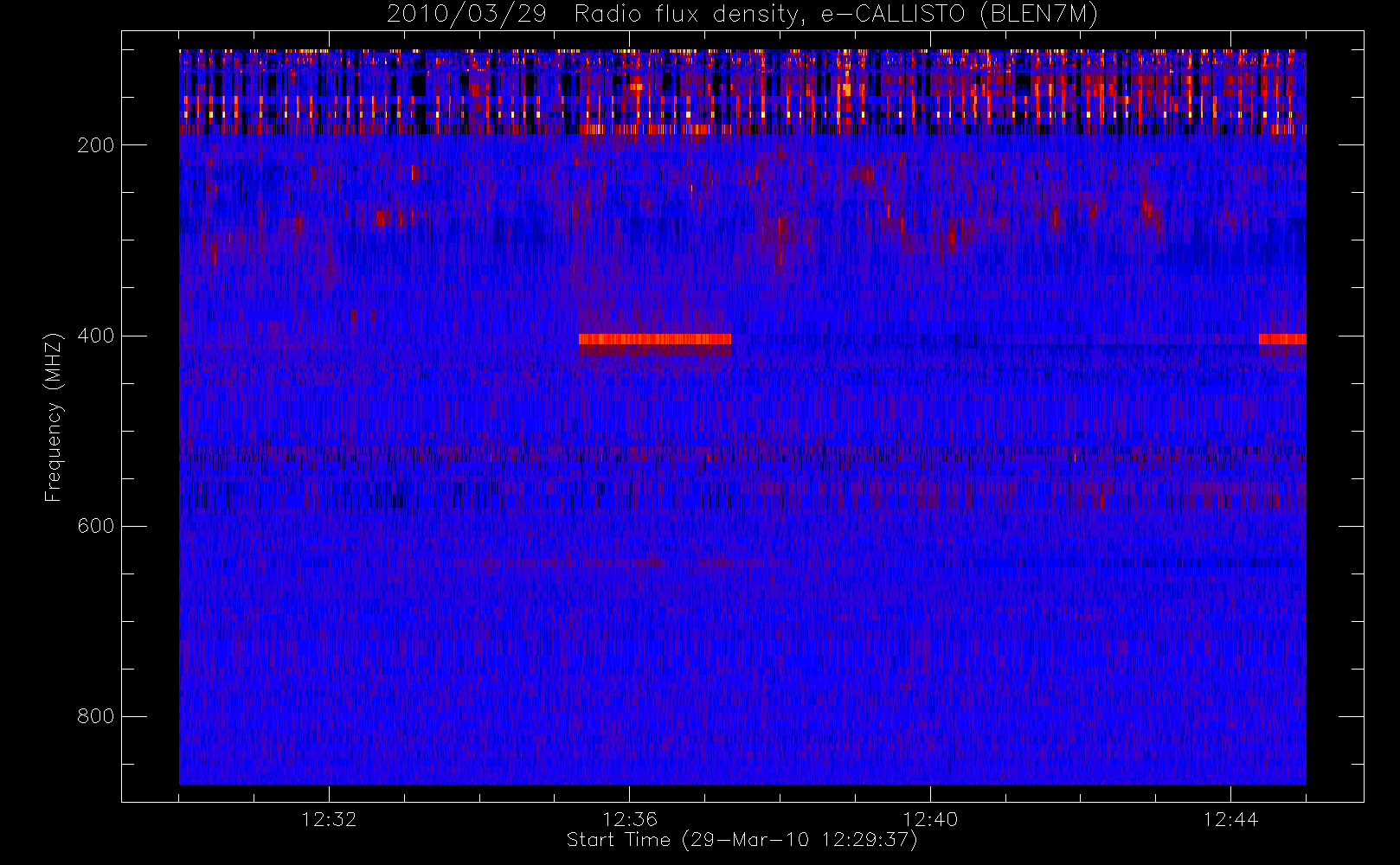Click the 400 frequency tick label
The width and height of the screenshot is (1400, 865).
click(x=96, y=336)
